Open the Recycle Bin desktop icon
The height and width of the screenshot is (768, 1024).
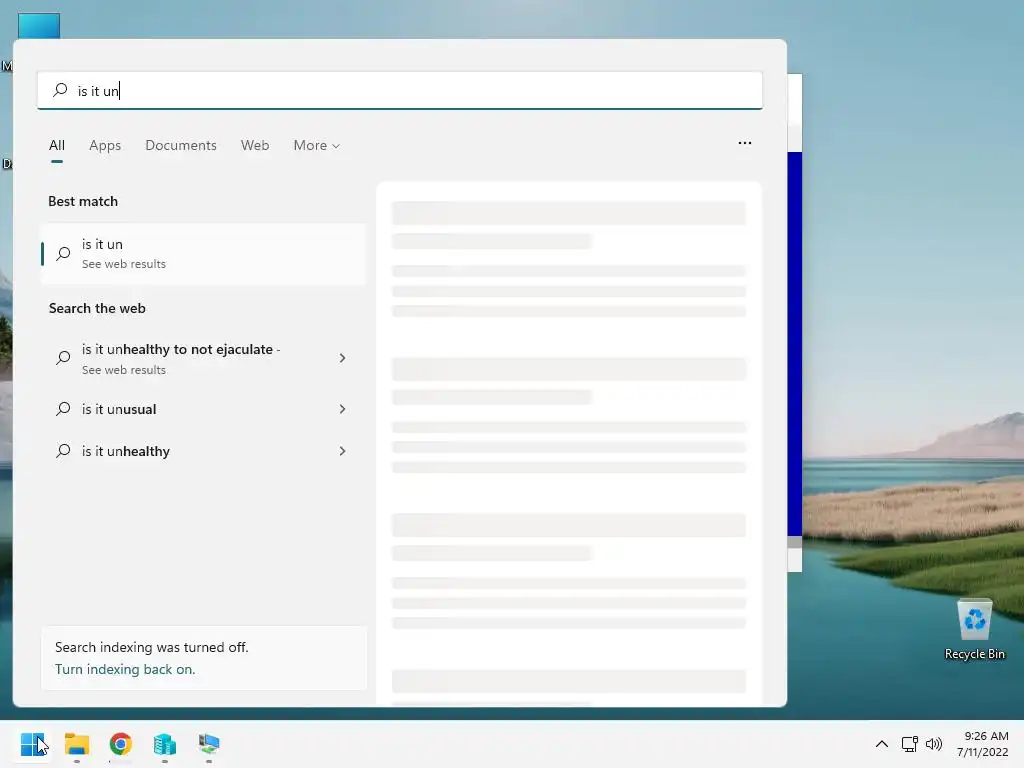pyautogui.click(x=974, y=630)
